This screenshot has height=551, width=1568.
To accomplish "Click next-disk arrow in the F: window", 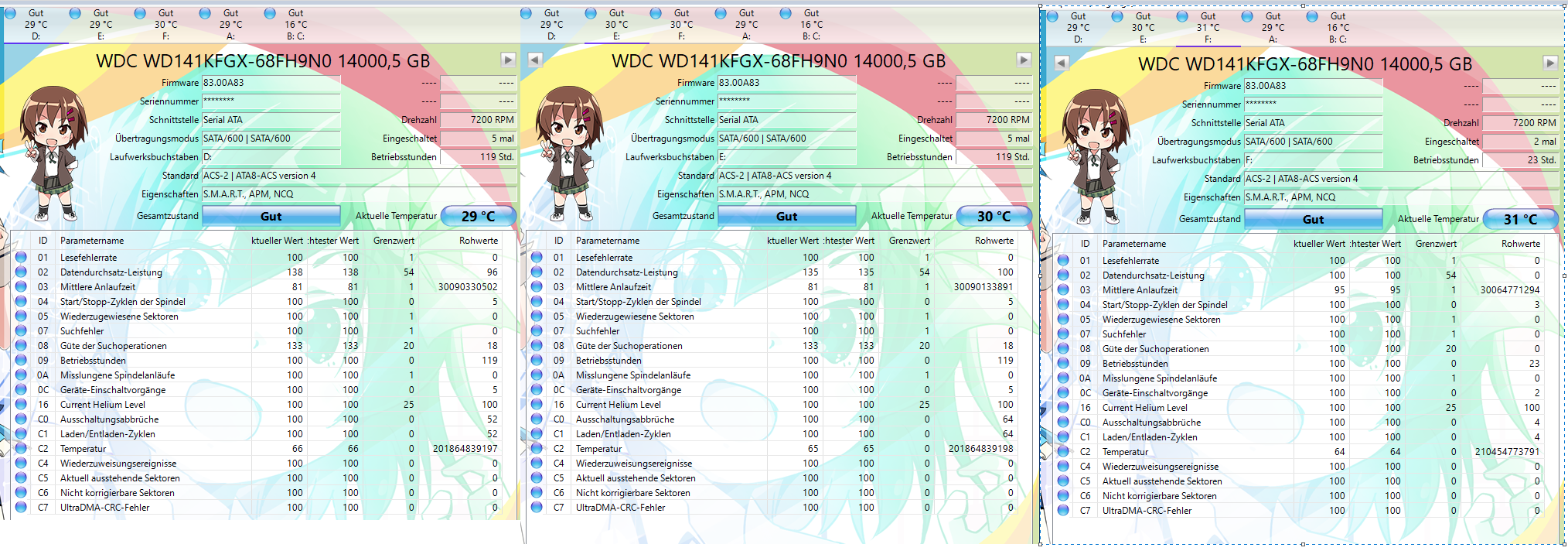I will [1550, 63].
